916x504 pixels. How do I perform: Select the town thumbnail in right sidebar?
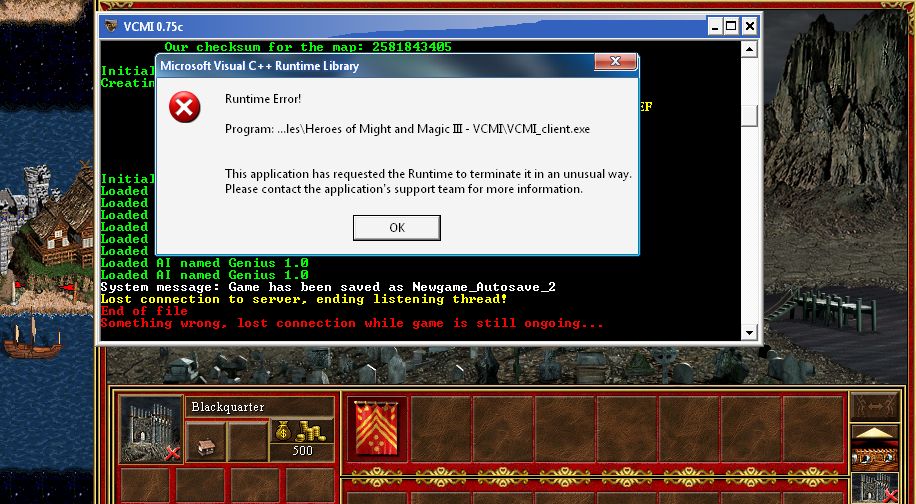tap(872, 489)
